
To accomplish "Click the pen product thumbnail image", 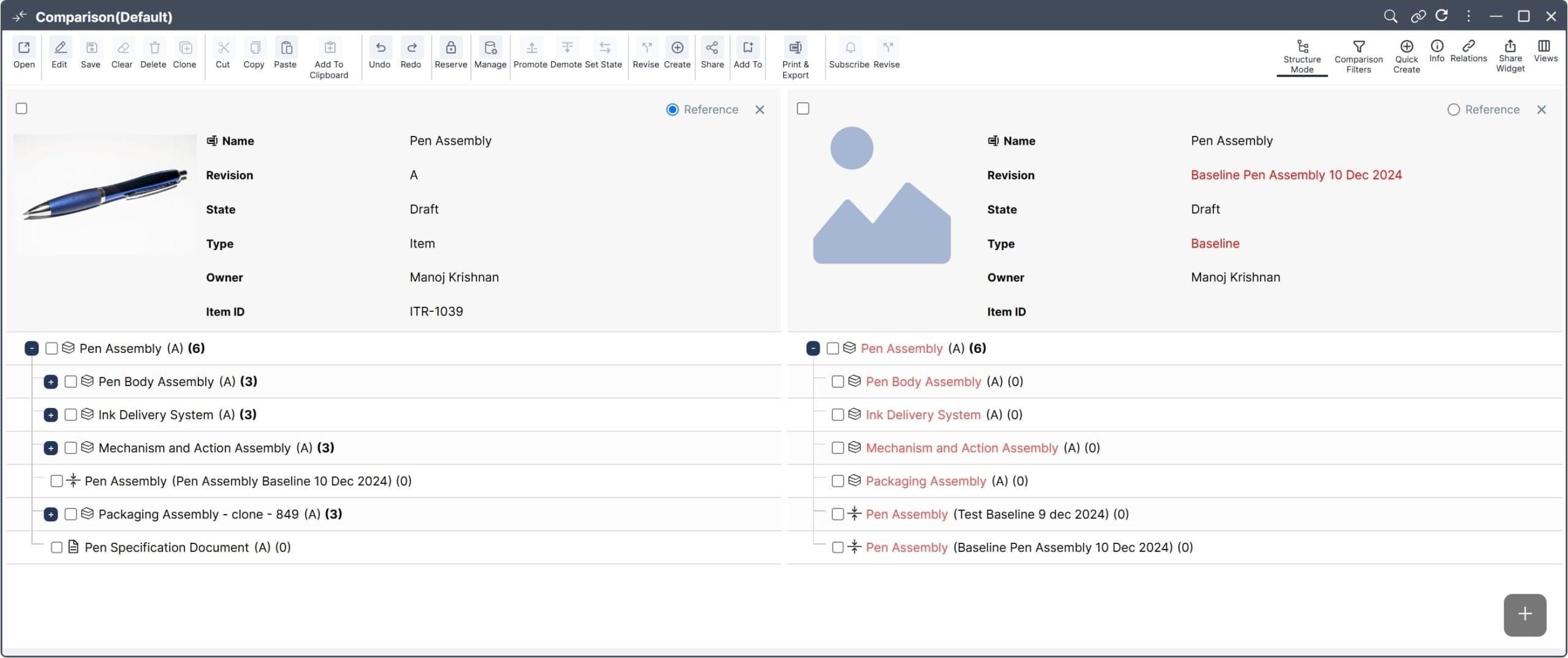I will pos(105,194).
